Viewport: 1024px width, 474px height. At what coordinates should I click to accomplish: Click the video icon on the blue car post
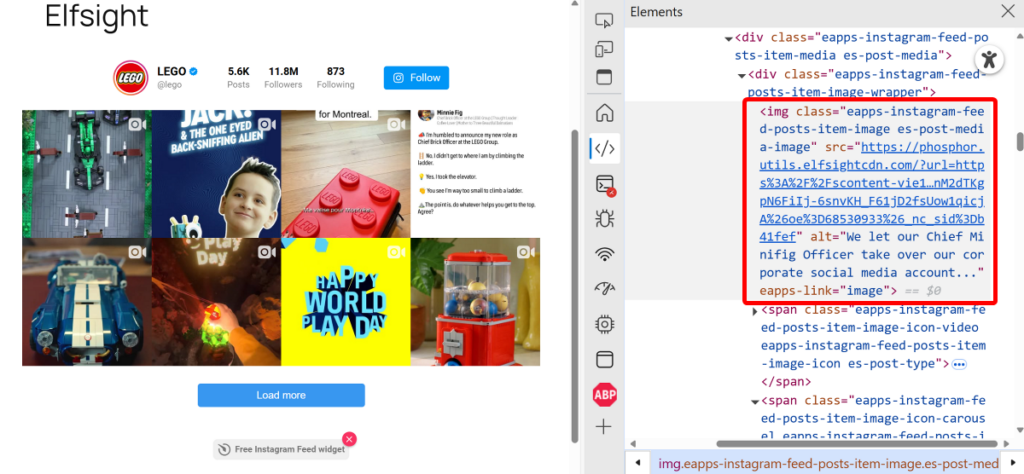pos(136,252)
